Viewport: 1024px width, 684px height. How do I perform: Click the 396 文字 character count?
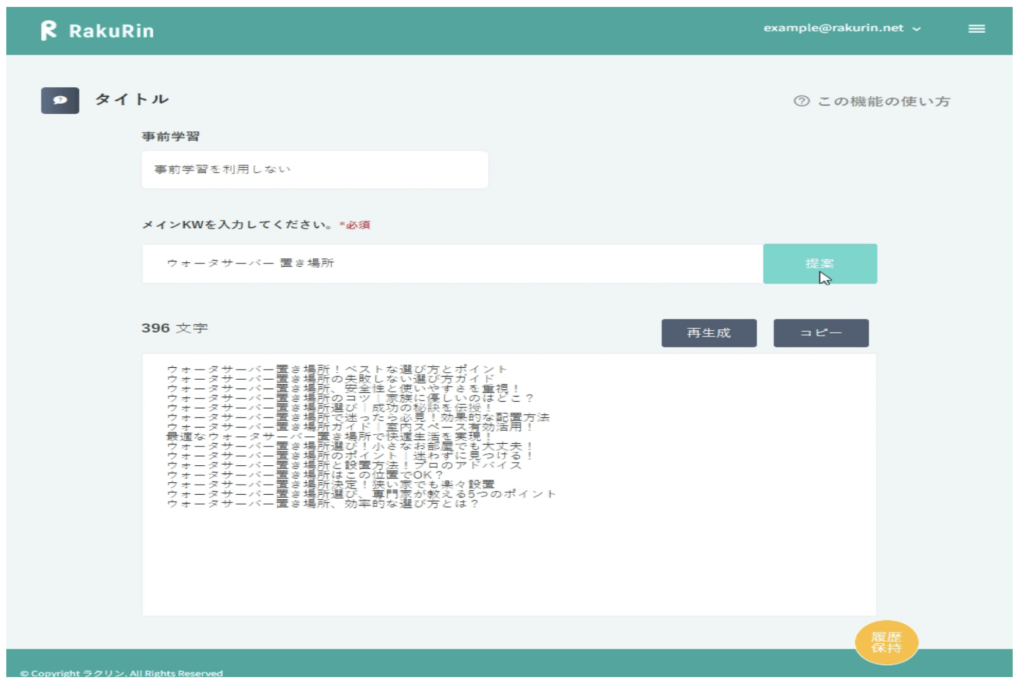(x=175, y=328)
